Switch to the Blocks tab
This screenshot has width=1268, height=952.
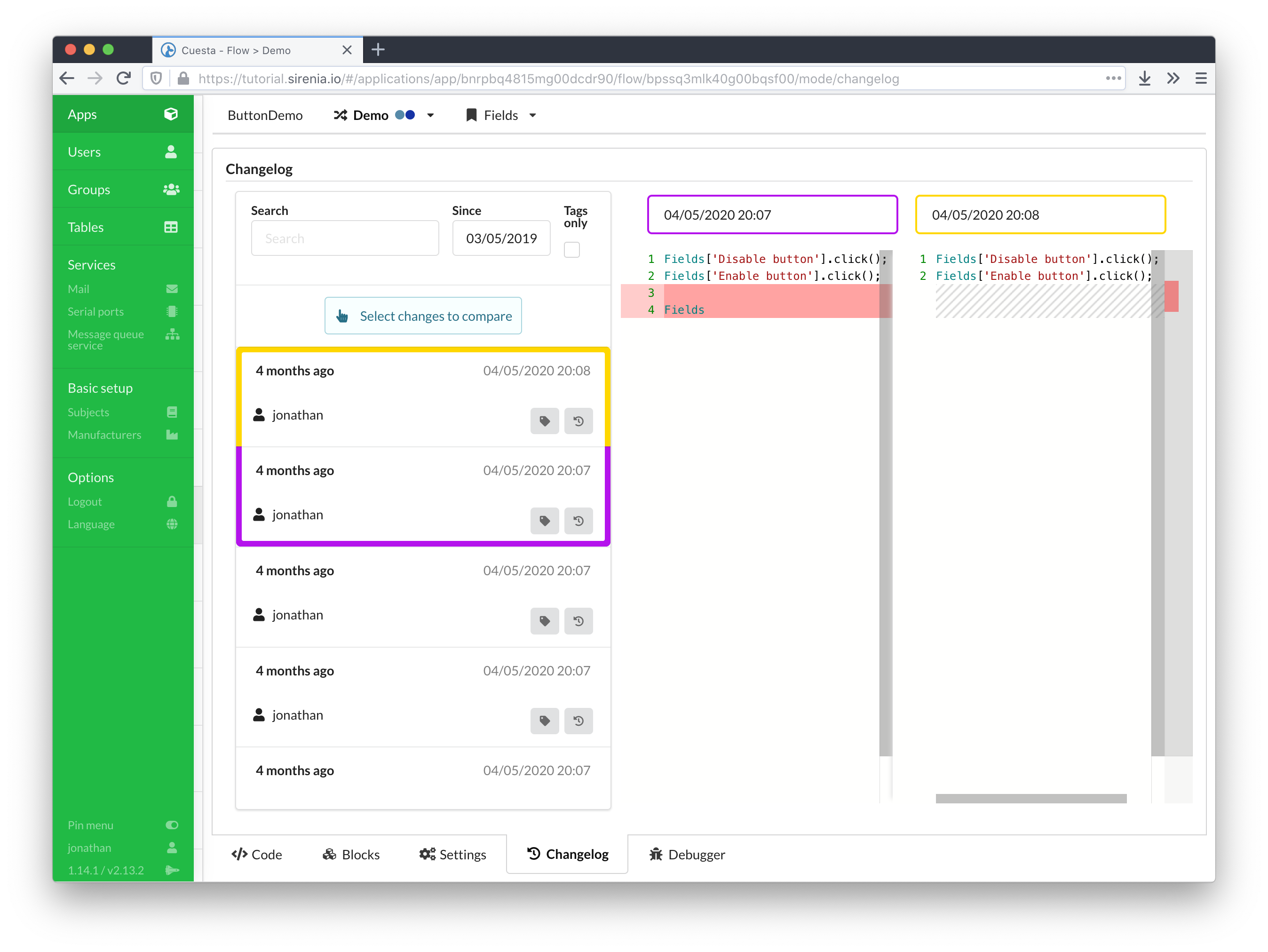351,855
